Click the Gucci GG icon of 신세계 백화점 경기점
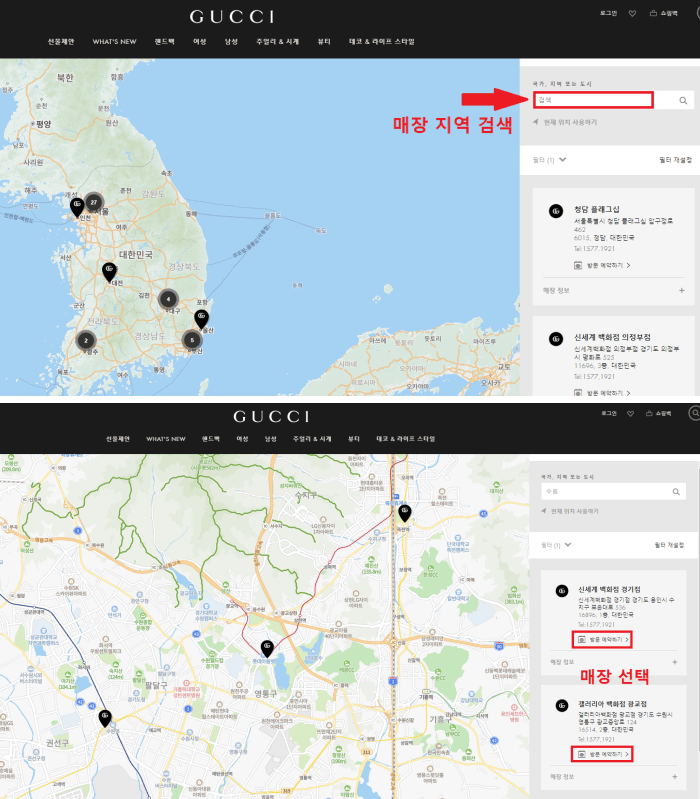Viewport: 700px width, 799px height. click(562, 591)
